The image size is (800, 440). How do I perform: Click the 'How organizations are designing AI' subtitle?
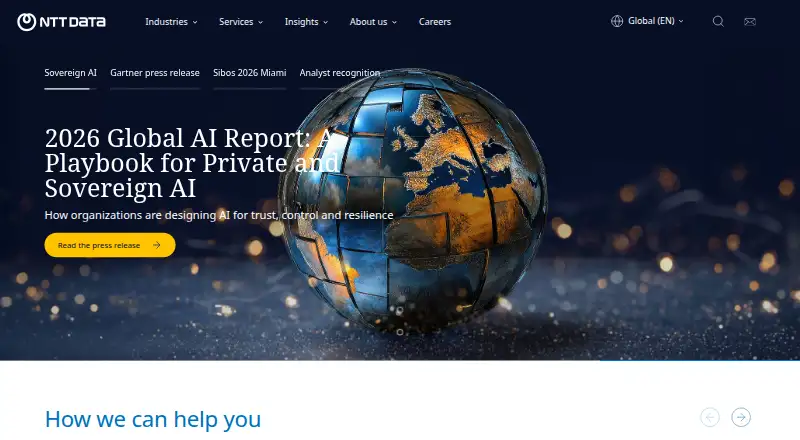(218, 215)
